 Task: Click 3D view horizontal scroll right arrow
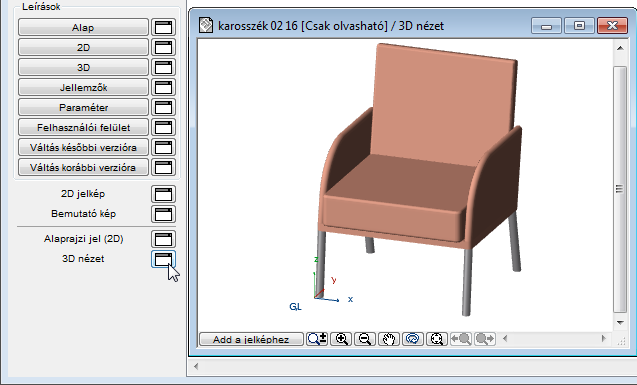coord(603,339)
